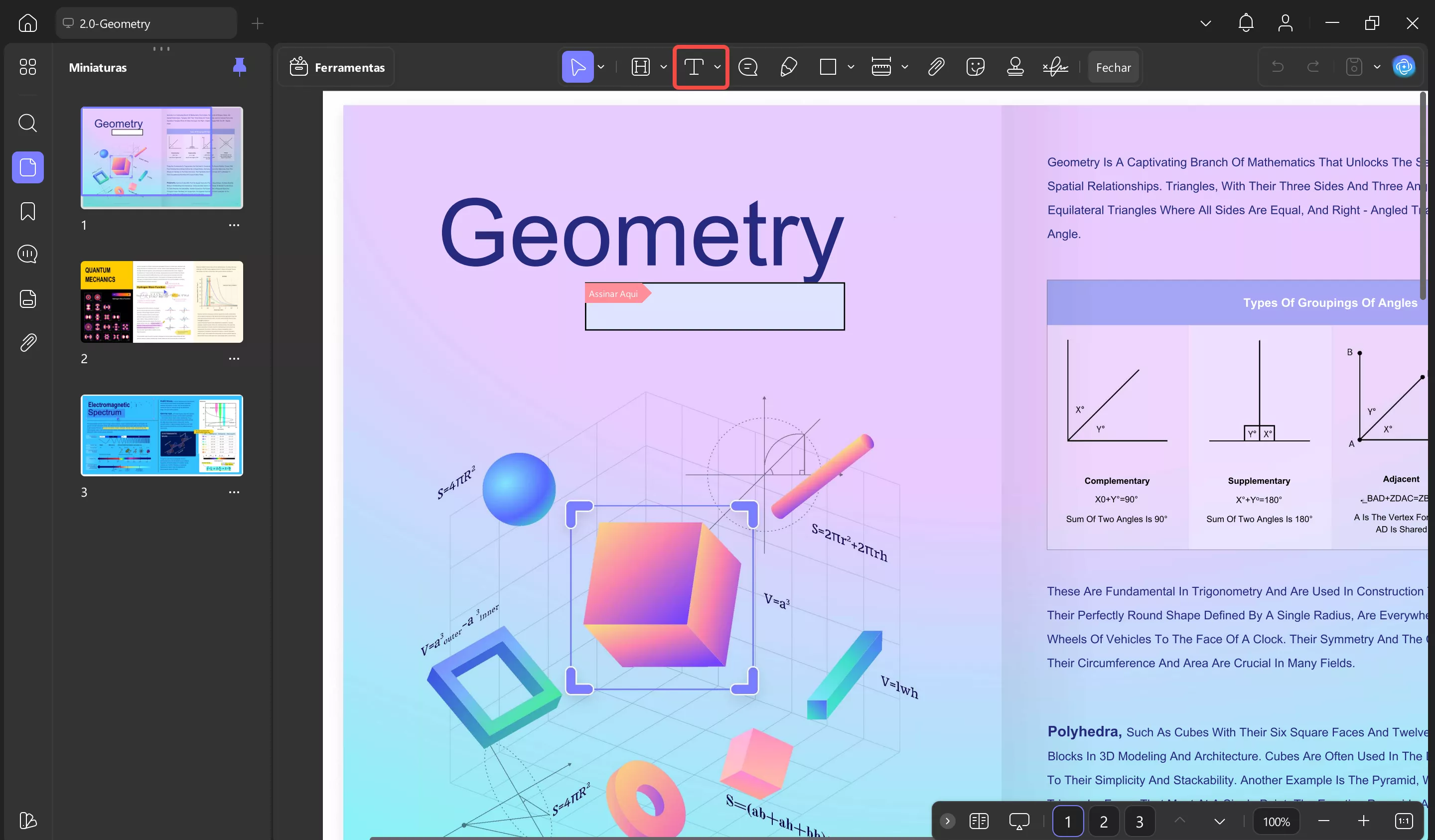Screen dimensions: 1435x840
Task: Open page 1 thumbnail options menu
Action: 234,225
